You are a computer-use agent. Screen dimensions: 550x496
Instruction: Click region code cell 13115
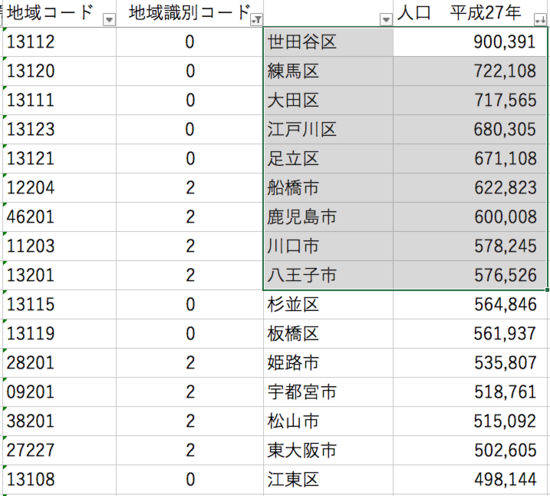(59, 304)
